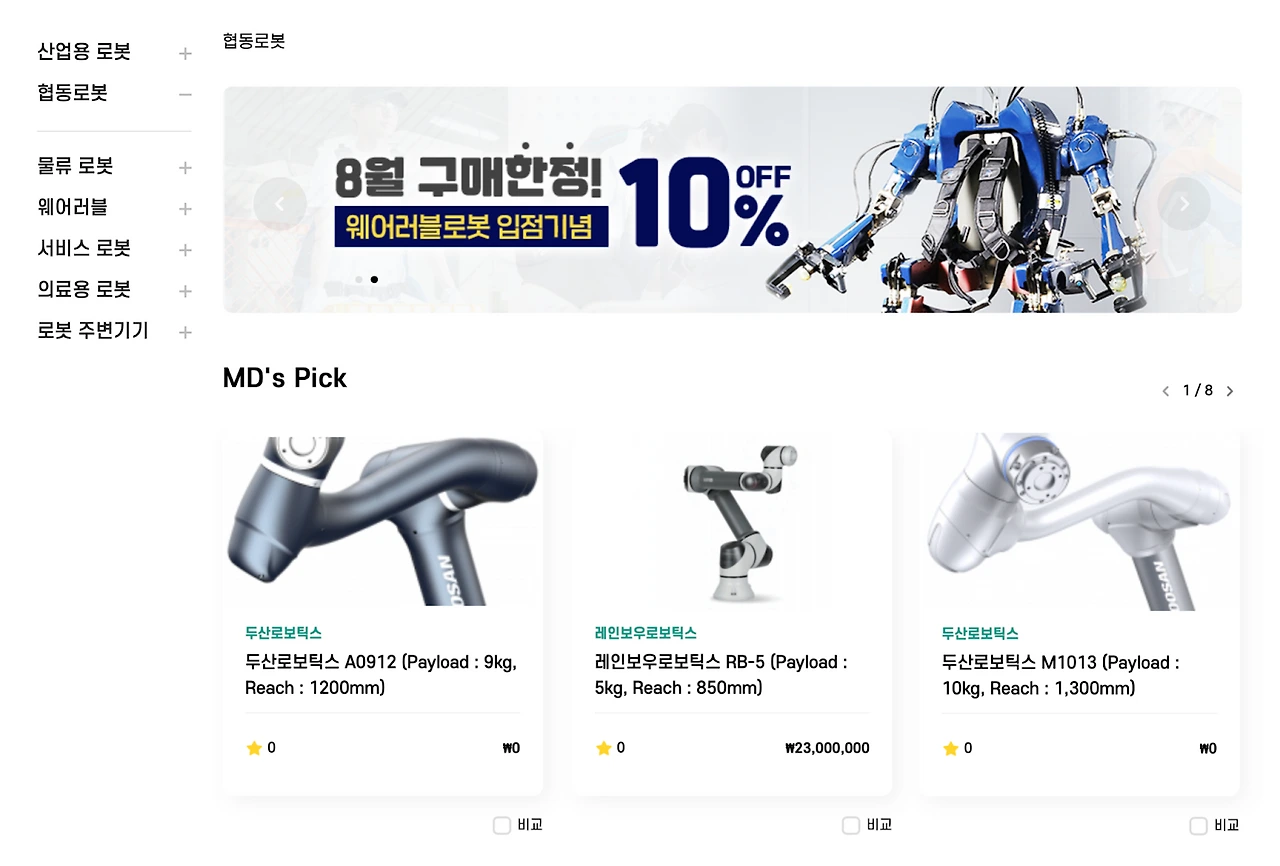The width and height of the screenshot is (1280, 866).
Task: Advance banner with the next slide arrow
Action: click(1184, 204)
